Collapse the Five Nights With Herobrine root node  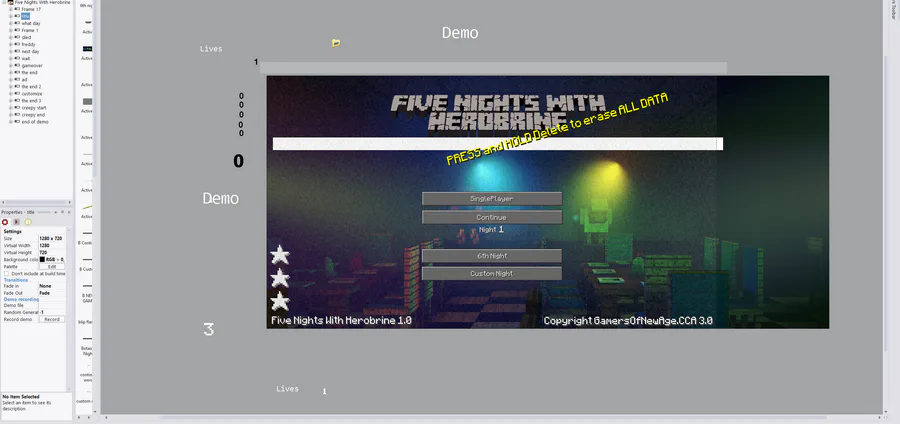(3, 2)
